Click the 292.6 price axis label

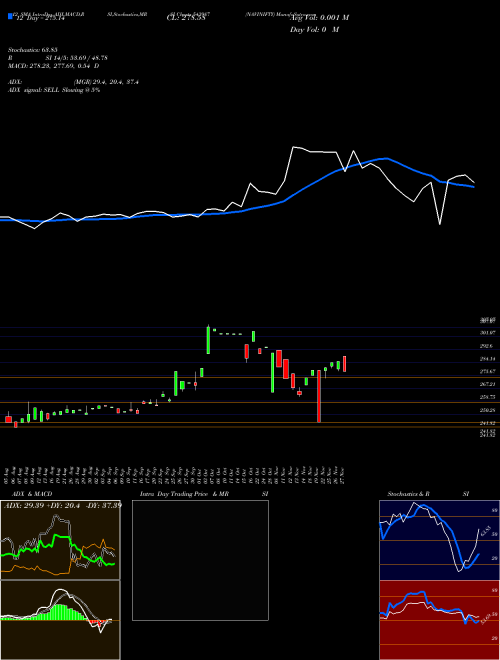click(488, 346)
